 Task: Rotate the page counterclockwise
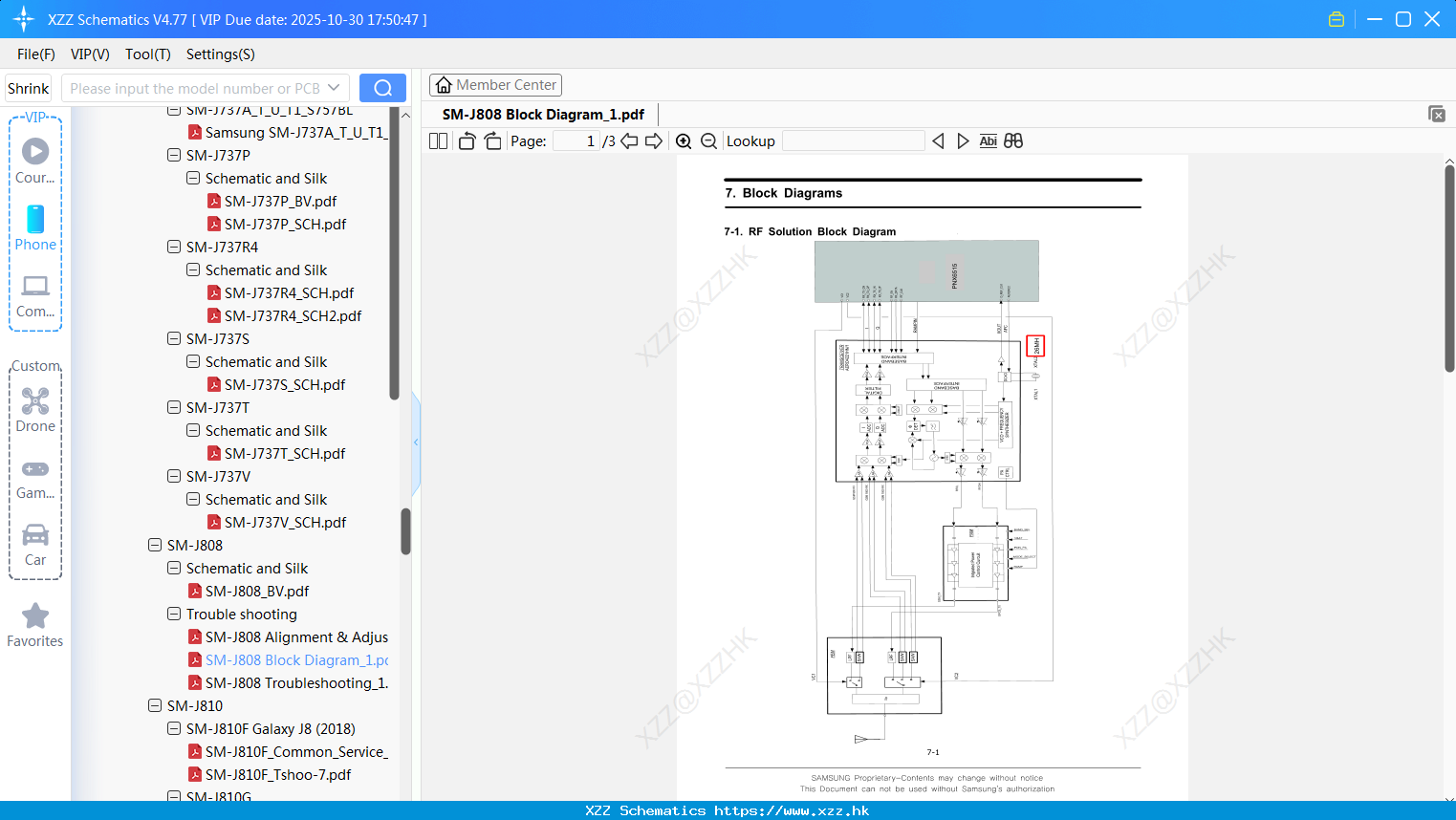click(466, 140)
